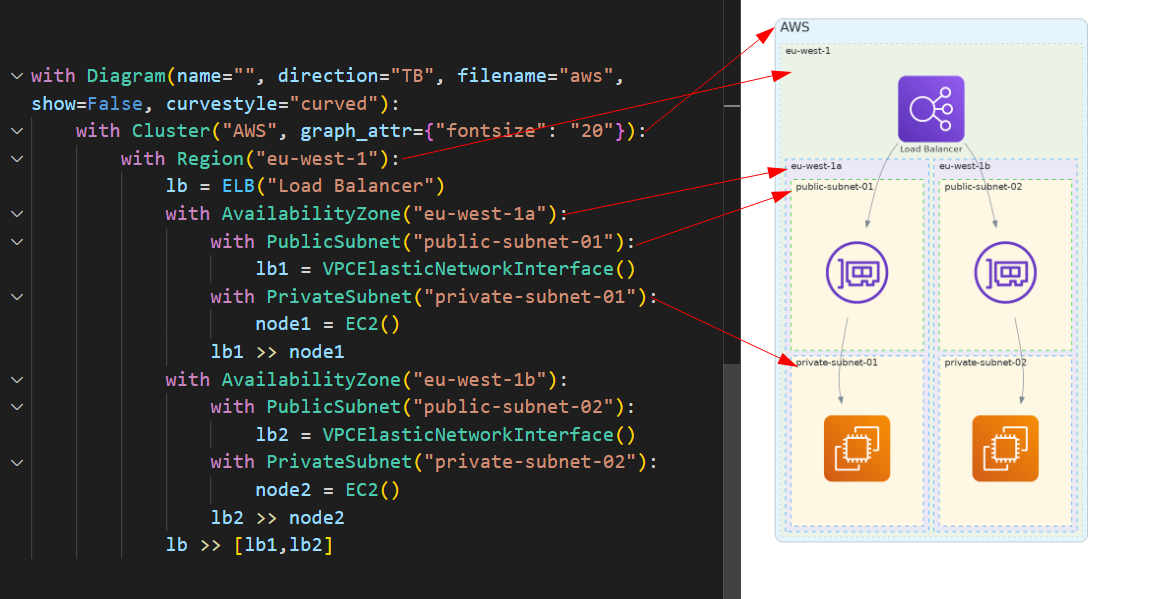Collapse the AvailabilityZone("eu-west-1b") block
Screen dimensions: 1155x599
(x=16, y=380)
